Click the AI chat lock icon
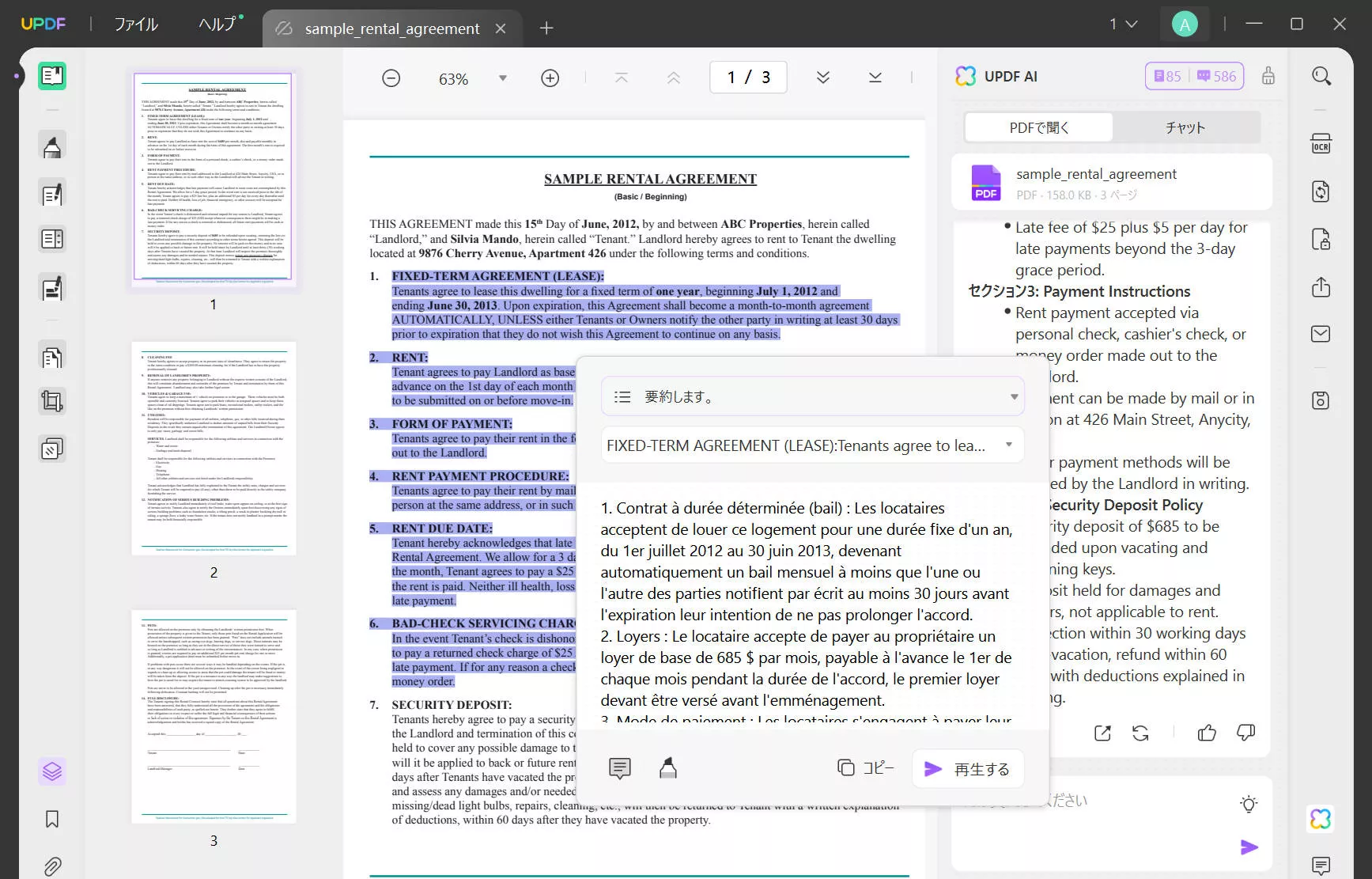The image size is (1372, 879). click(1268, 76)
